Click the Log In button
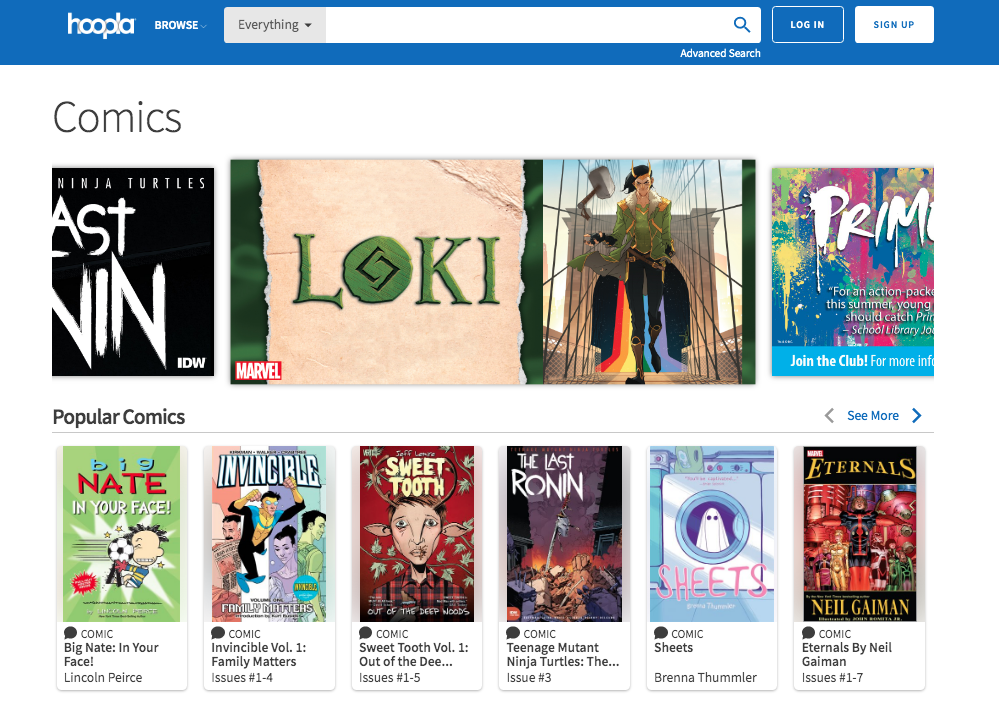The height and width of the screenshot is (725, 999). [808, 25]
